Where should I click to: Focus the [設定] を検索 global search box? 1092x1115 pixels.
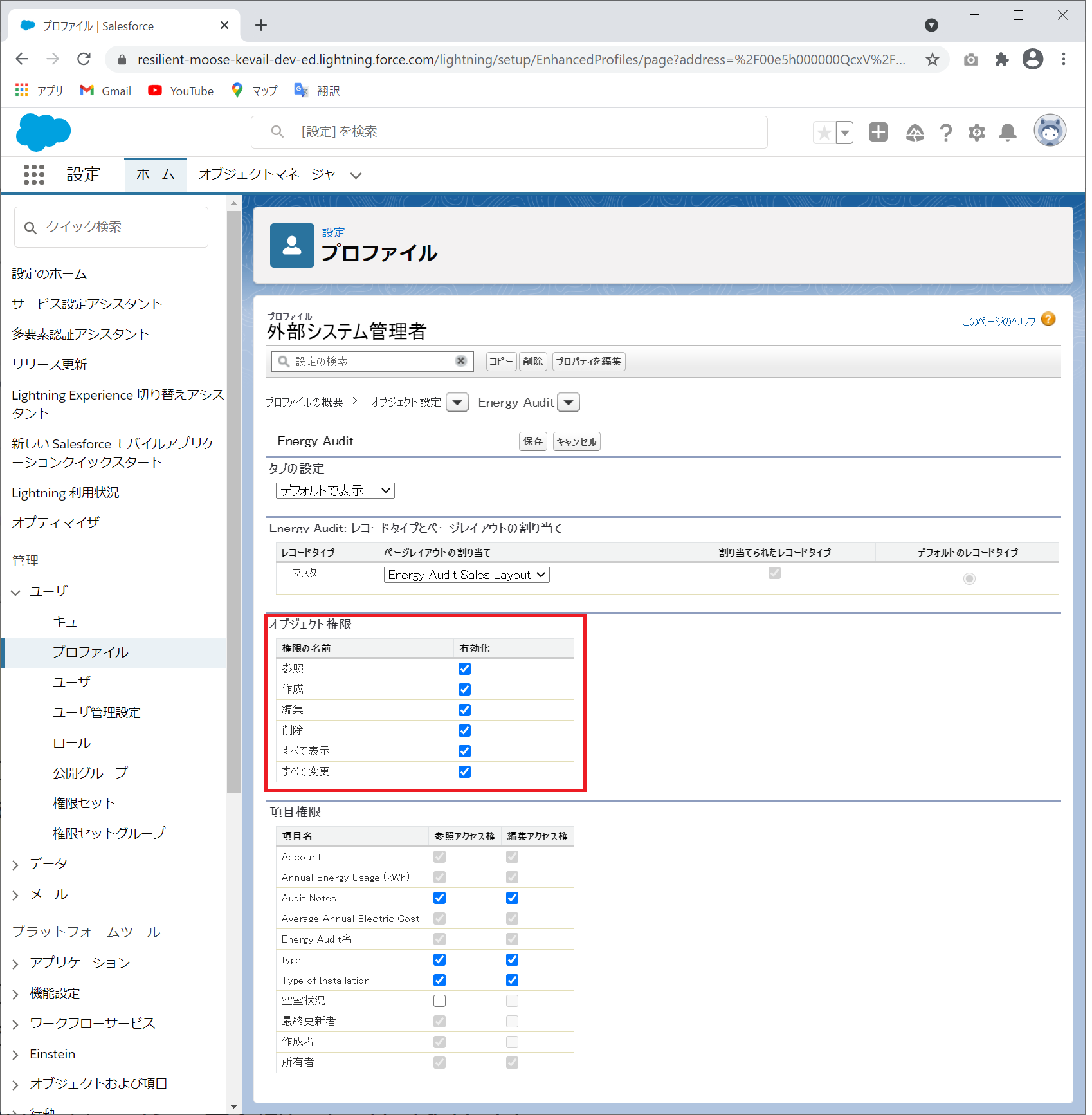pyautogui.click(x=509, y=132)
